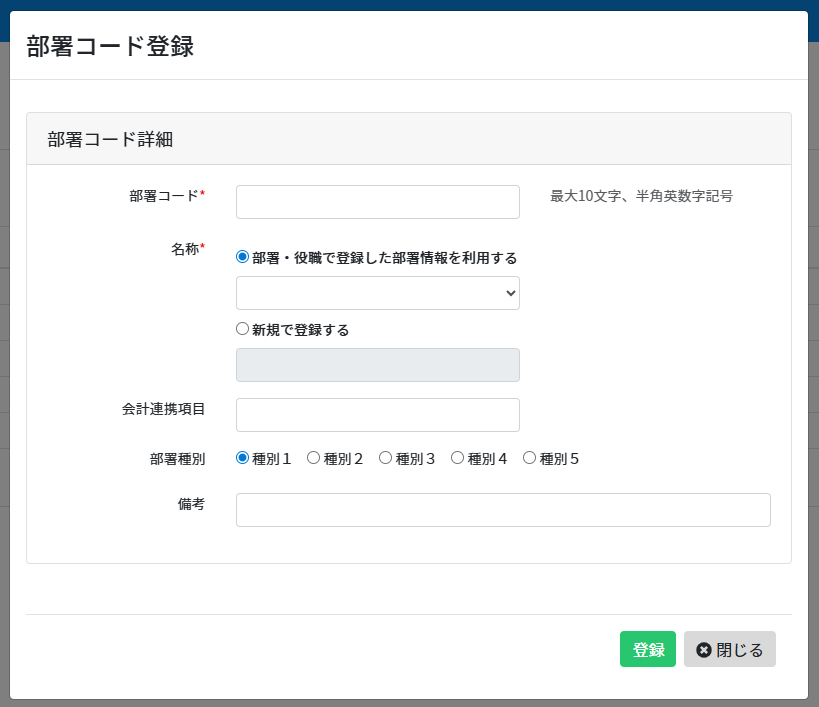Select the 種別1 radio button
Image resolution: width=819 pixels, height=707 pixels.
242,458
